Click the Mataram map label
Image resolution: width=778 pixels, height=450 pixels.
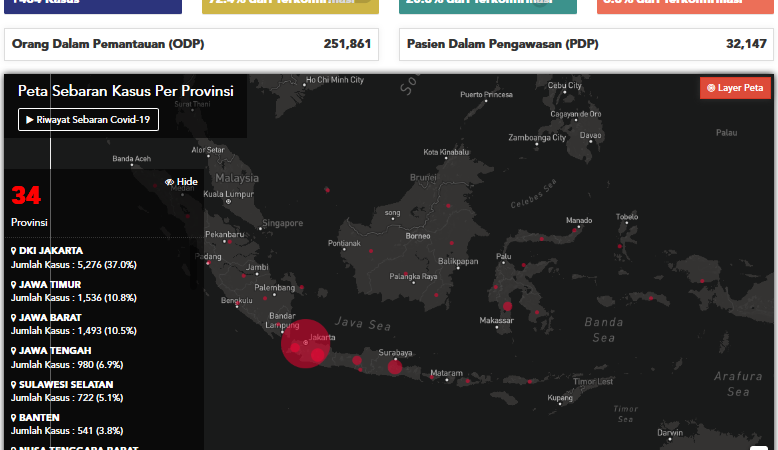[x=446, y=373]
